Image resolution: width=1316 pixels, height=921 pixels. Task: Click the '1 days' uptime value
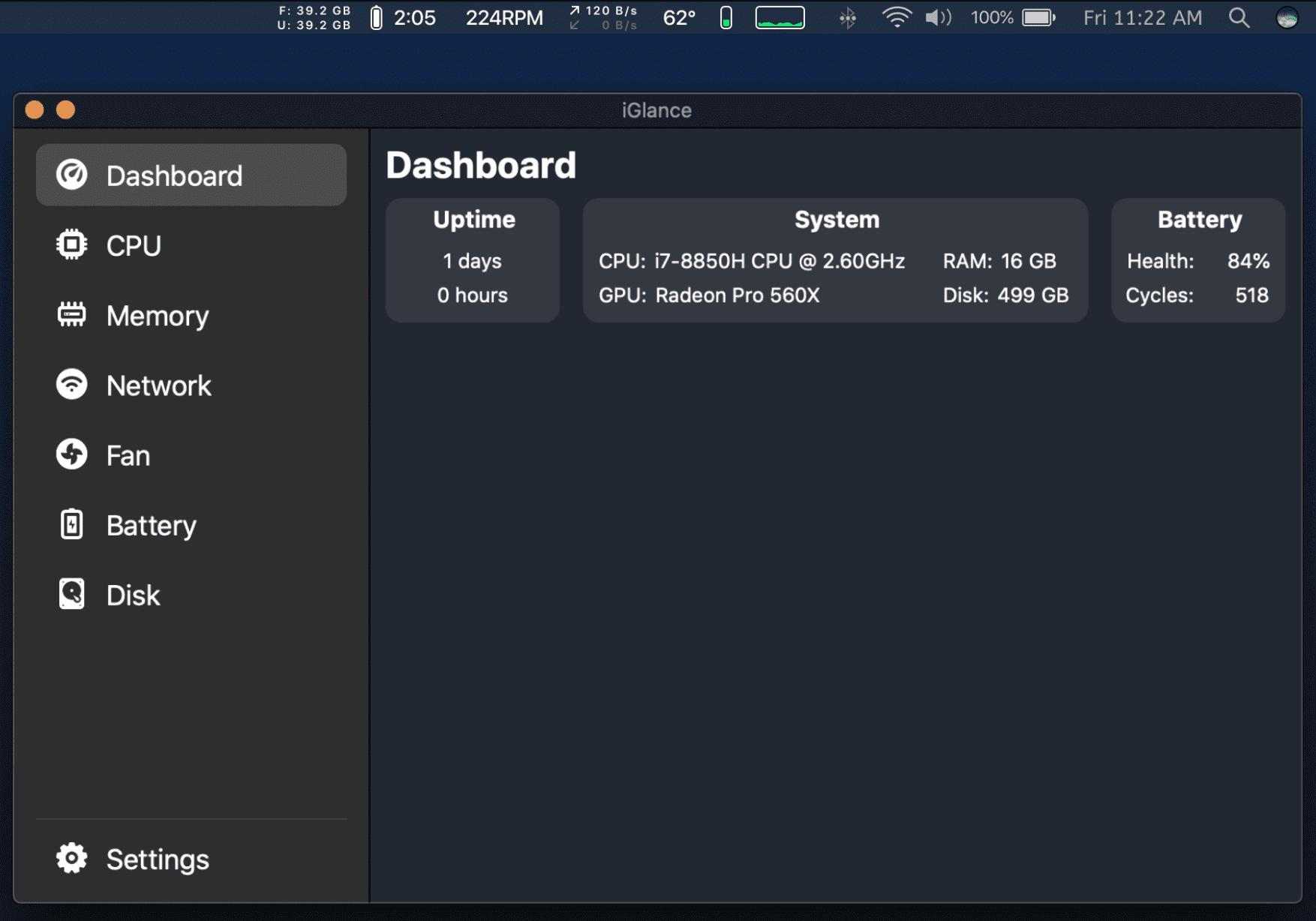[472, 261]
